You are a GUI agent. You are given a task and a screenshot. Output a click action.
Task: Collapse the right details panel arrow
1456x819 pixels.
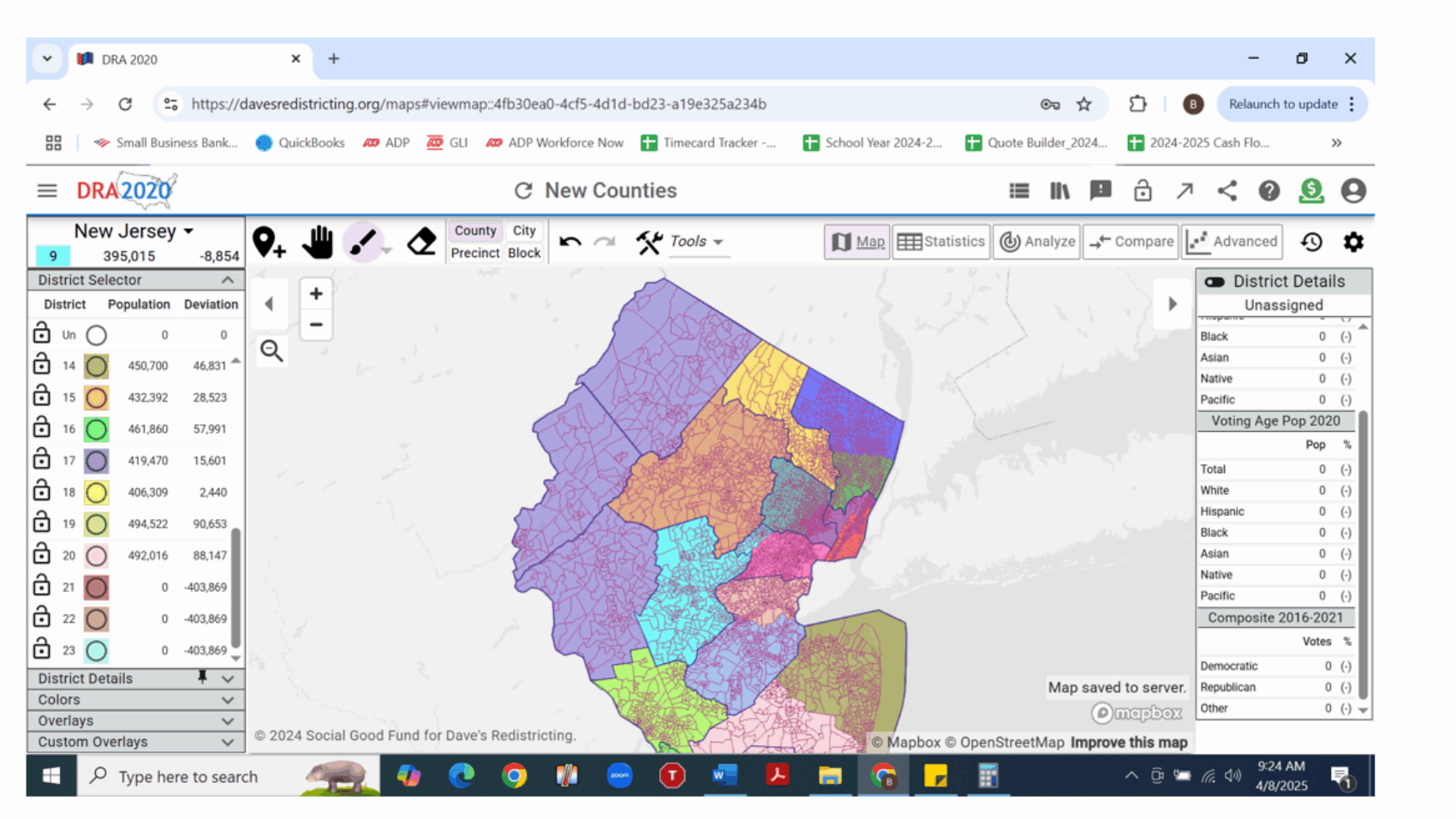click(x=1173, y=303)
